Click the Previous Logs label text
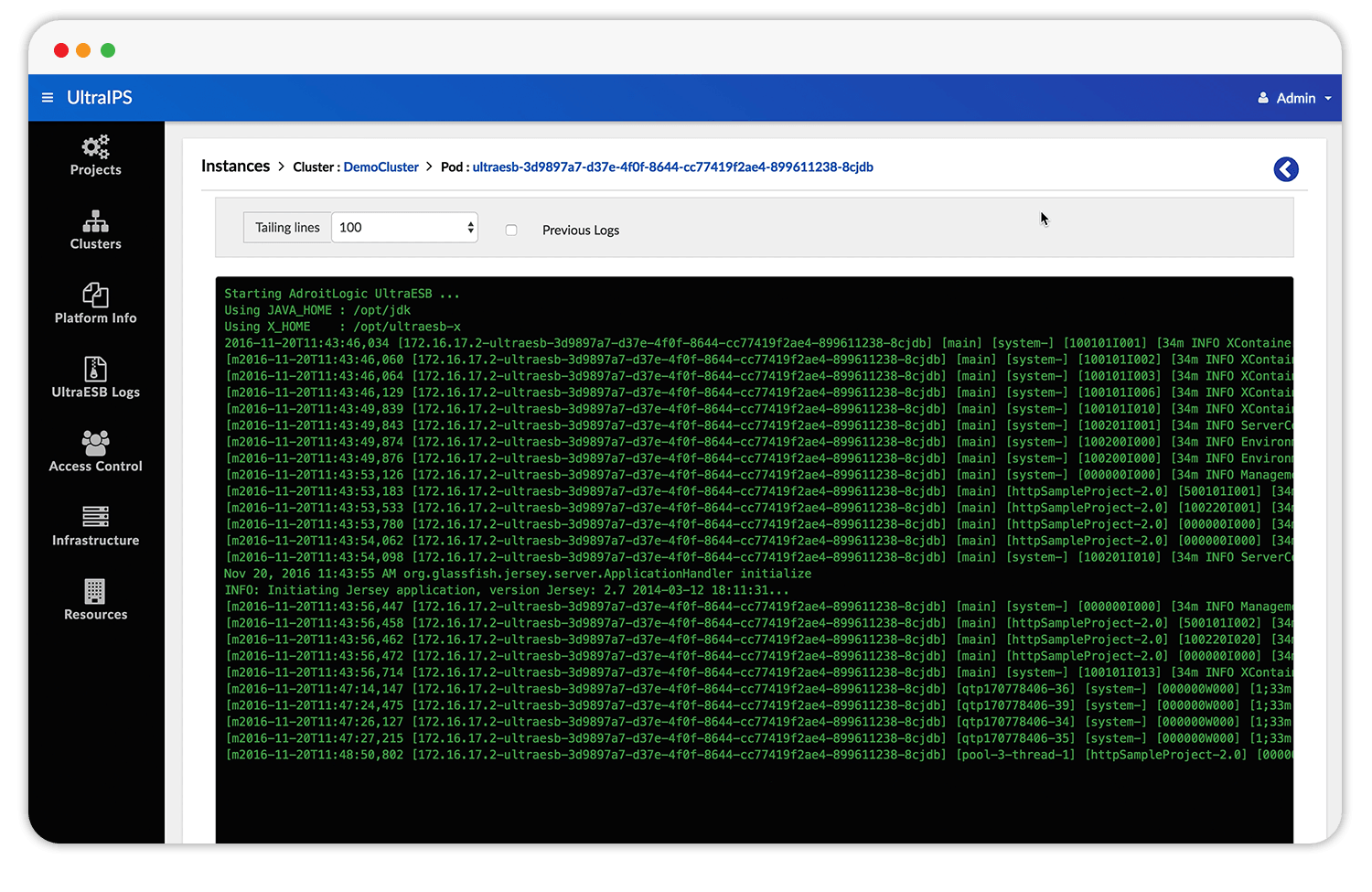Screen dimensions: 1372x892 [581, 231]
